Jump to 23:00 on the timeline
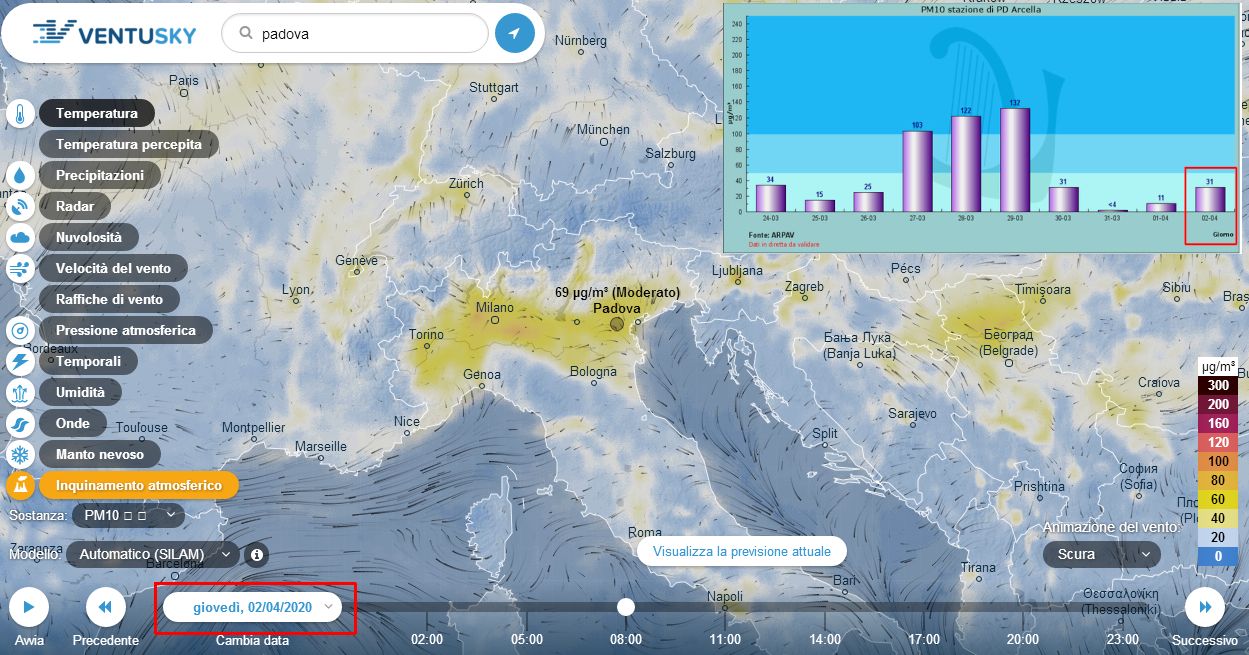 1123,639
